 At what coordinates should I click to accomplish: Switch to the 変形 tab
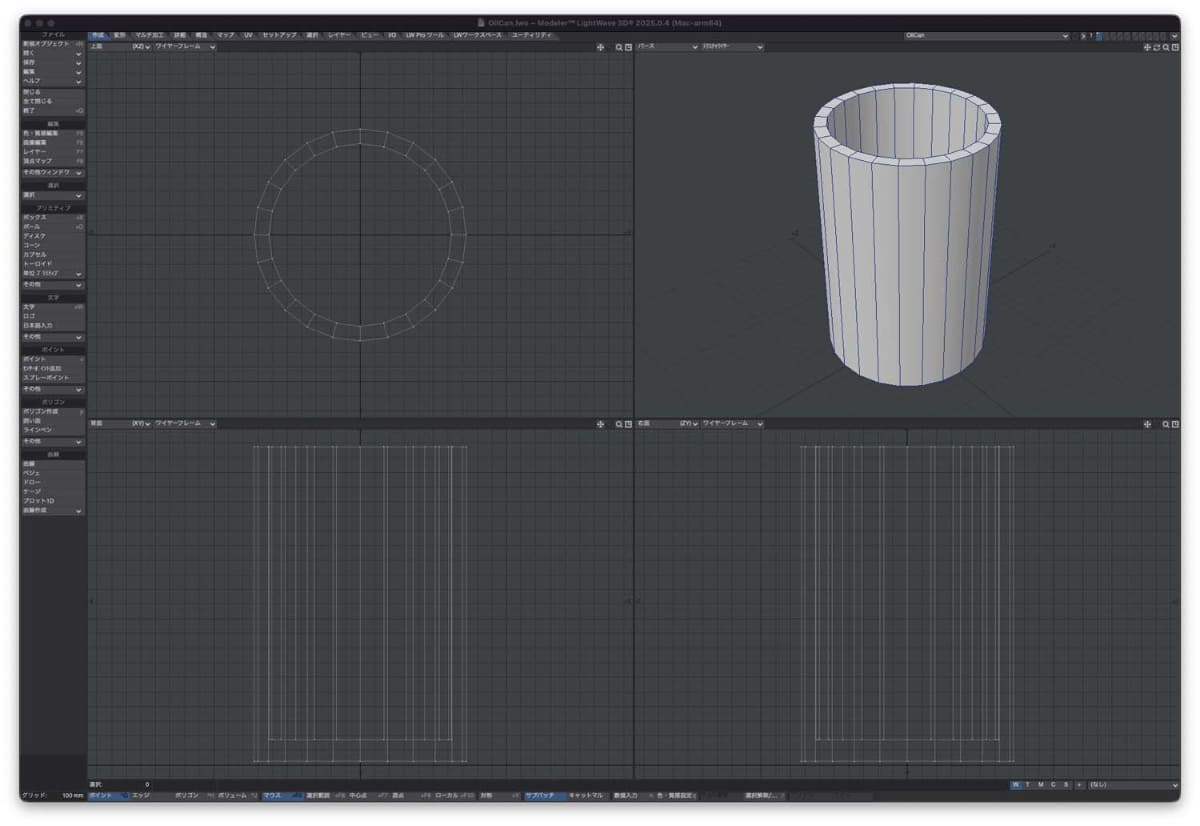[120, 35]
